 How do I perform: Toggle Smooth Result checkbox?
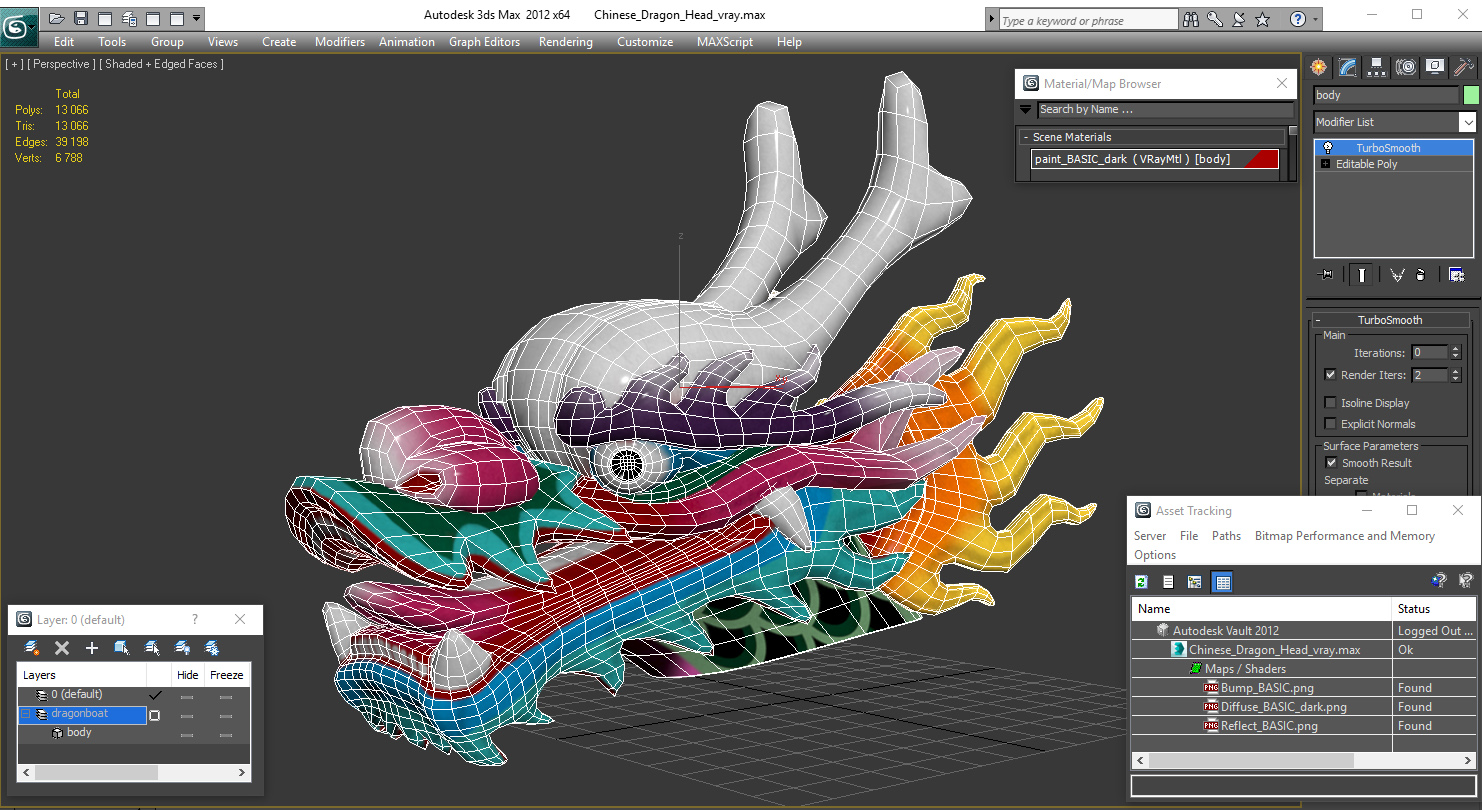click(x=1331, y=463)
